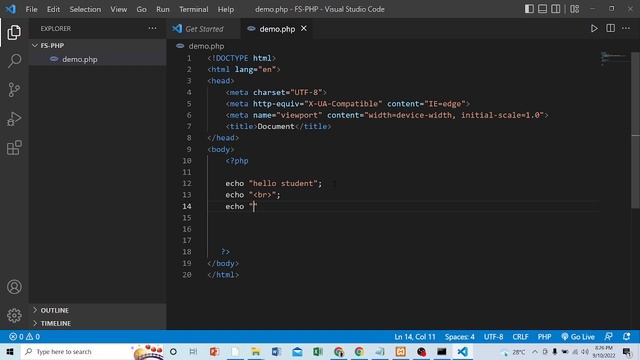The image size is (640, 360).
Task: Click the Run Code play icon
Action: tap(594, 29)
